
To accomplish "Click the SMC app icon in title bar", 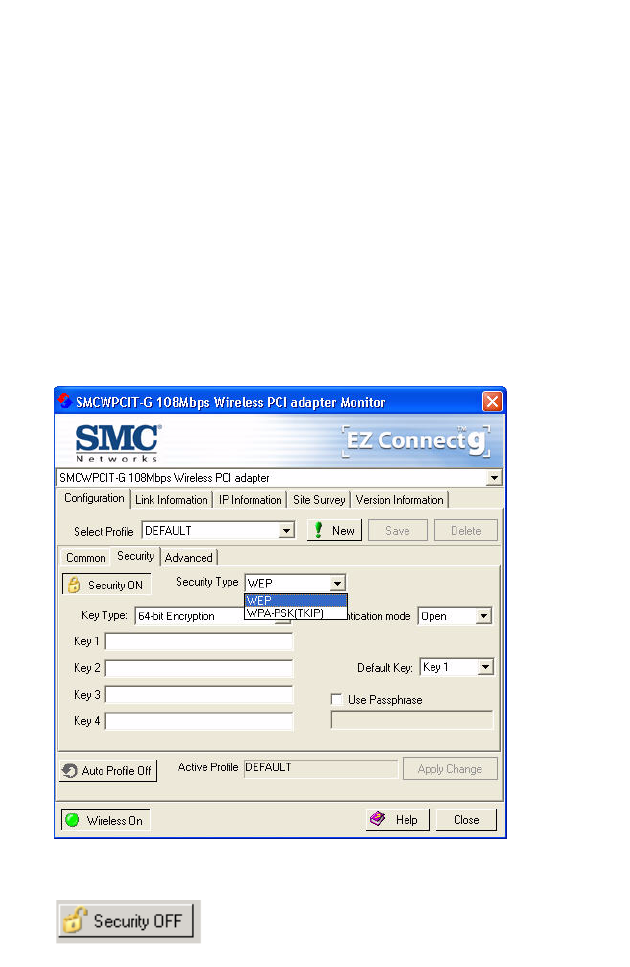I will click(65, 401).
